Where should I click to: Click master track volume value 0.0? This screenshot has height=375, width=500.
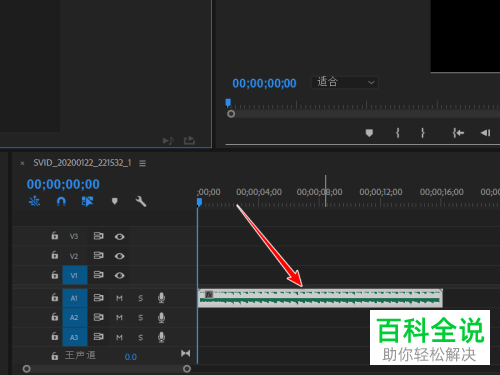(131, 357)
